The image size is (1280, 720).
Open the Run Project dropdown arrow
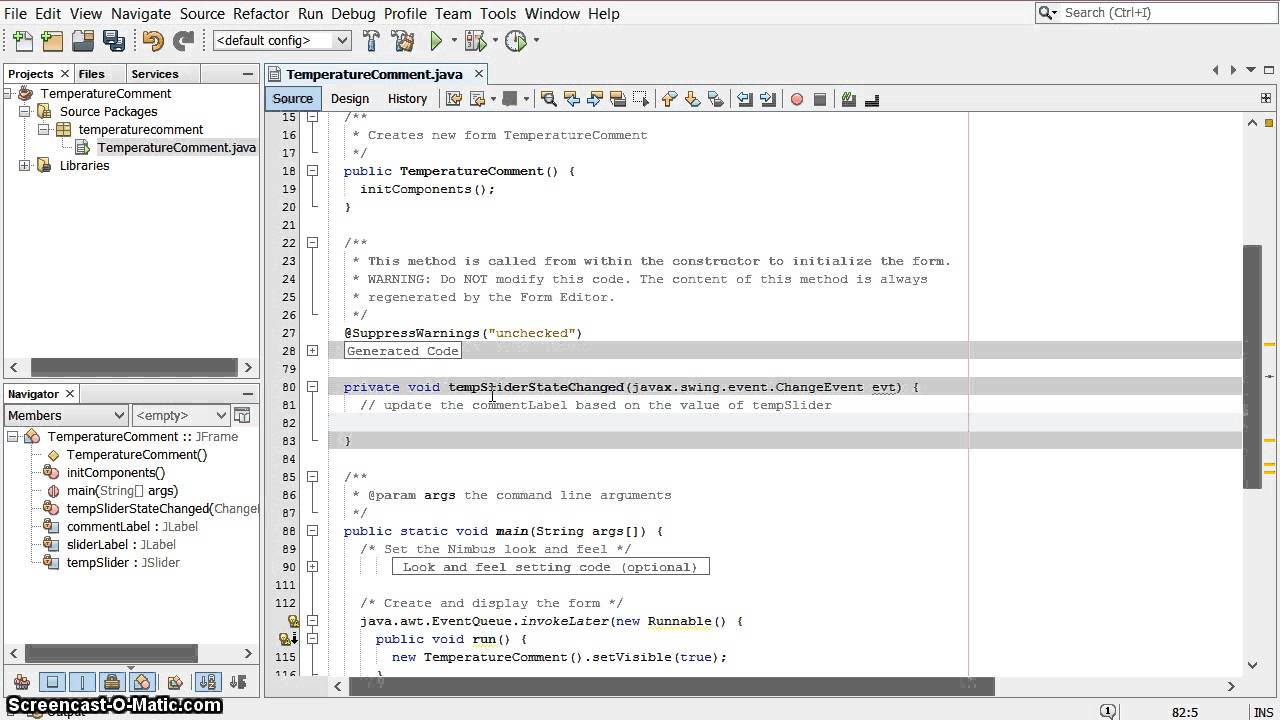click(454, 41)
